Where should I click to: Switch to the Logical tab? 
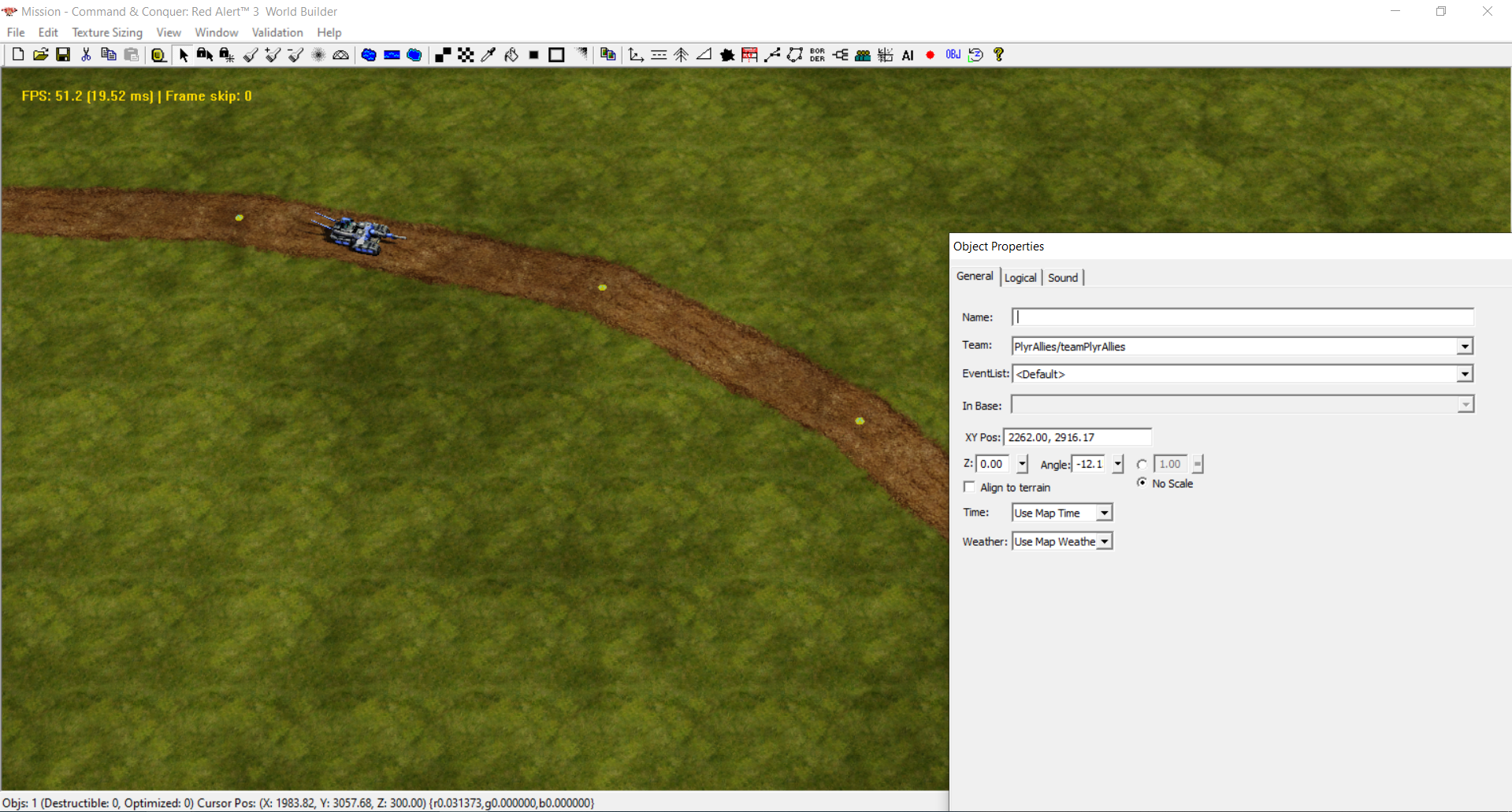pos(1020,278)
